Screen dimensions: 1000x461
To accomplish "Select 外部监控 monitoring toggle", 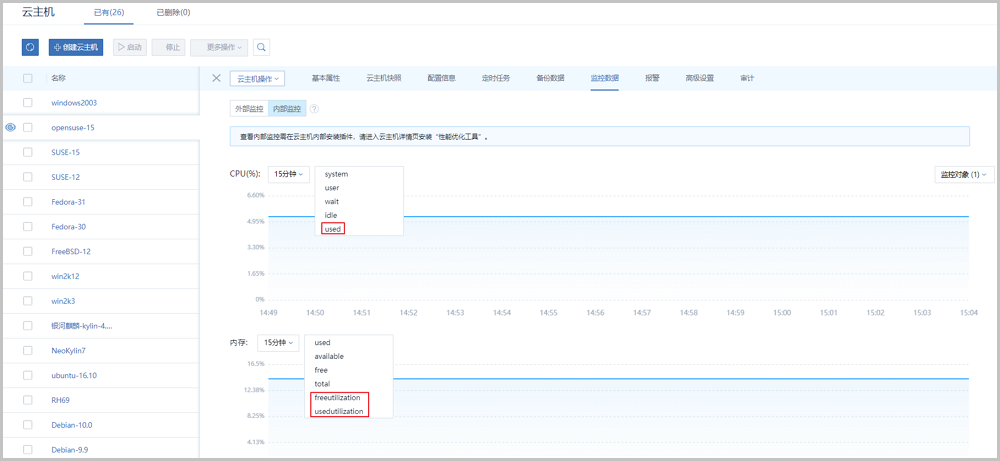I will click(x=248, y=109).
